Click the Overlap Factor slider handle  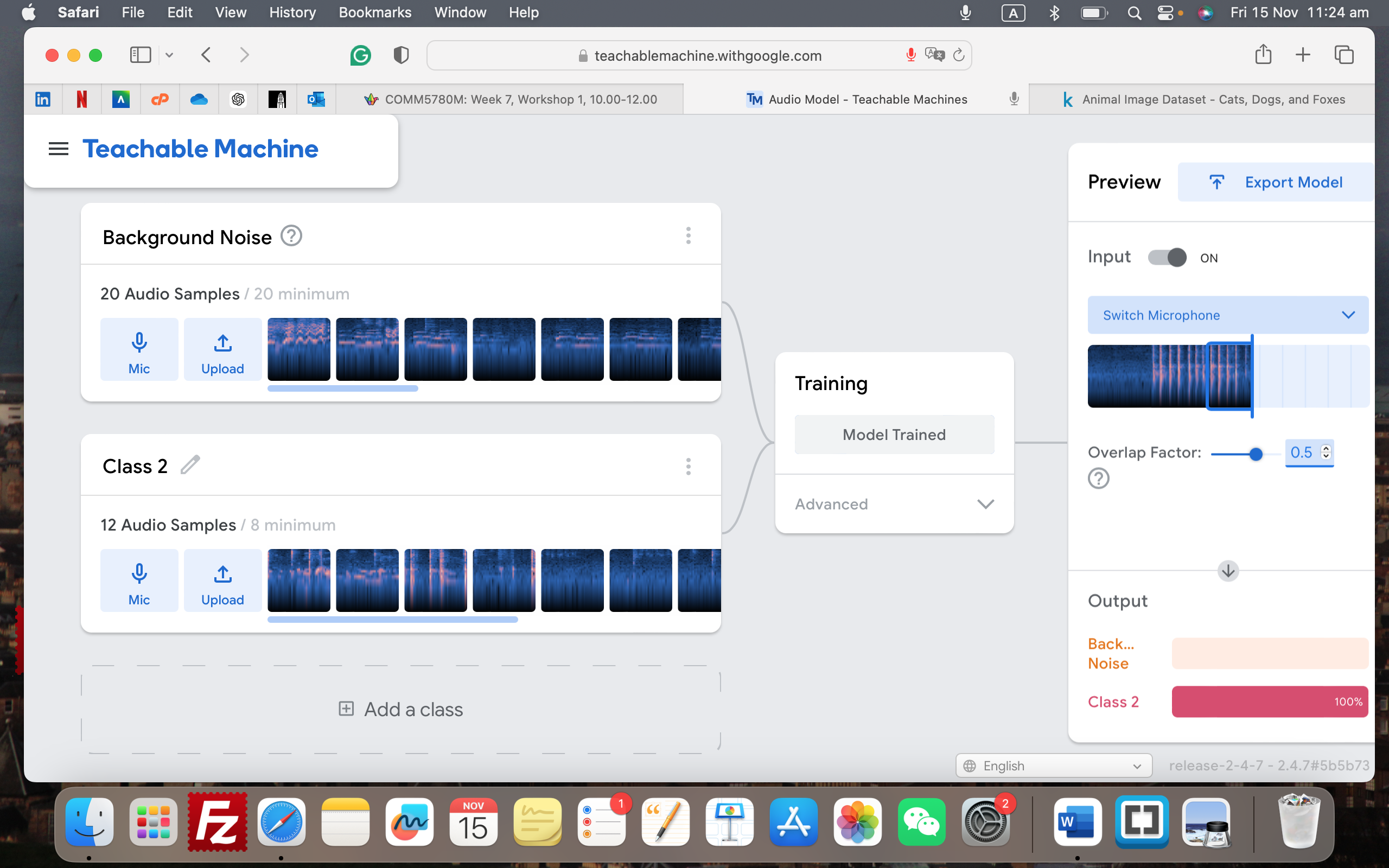(1256, 454)
